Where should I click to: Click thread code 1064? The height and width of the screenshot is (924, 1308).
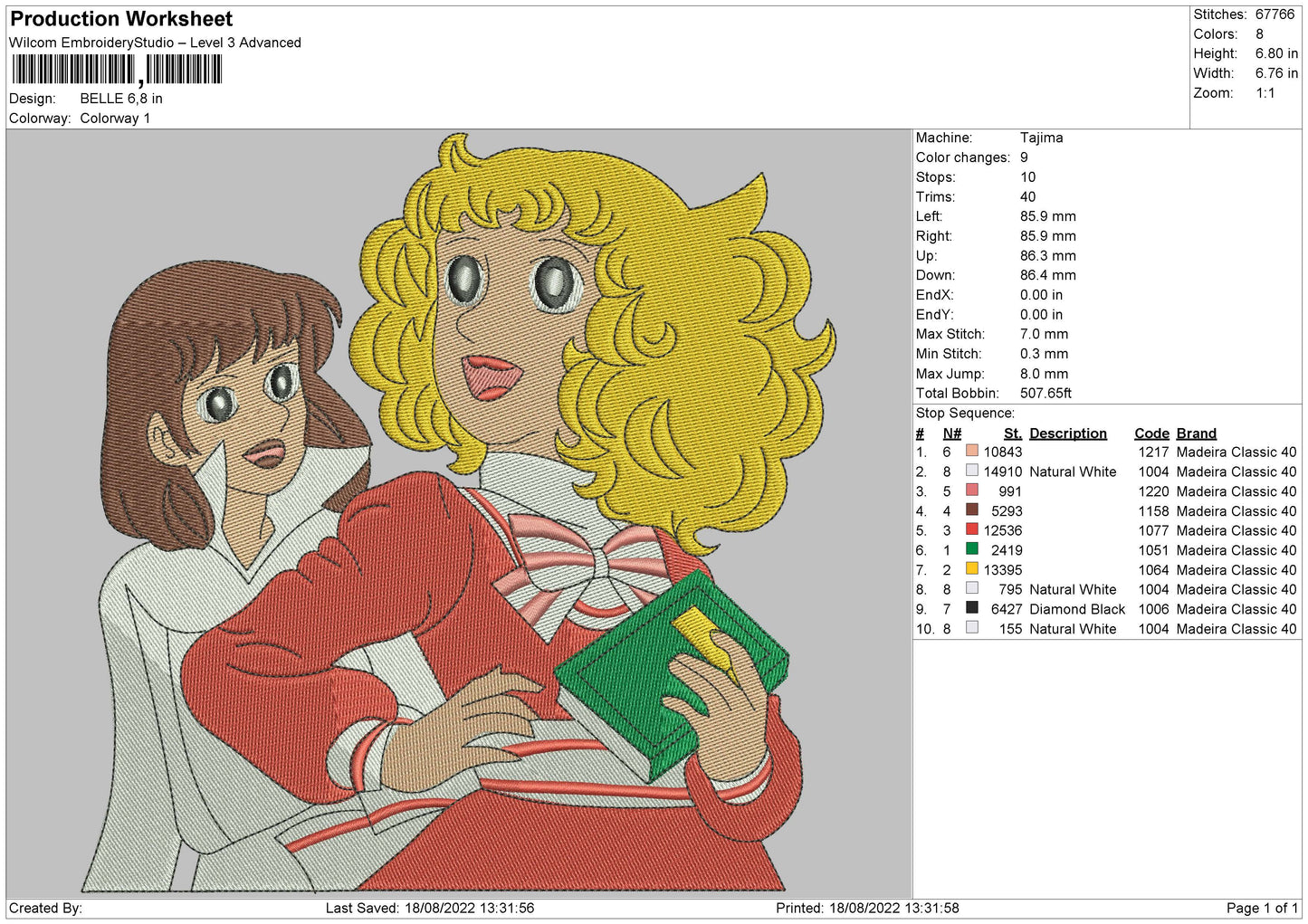1153,570
